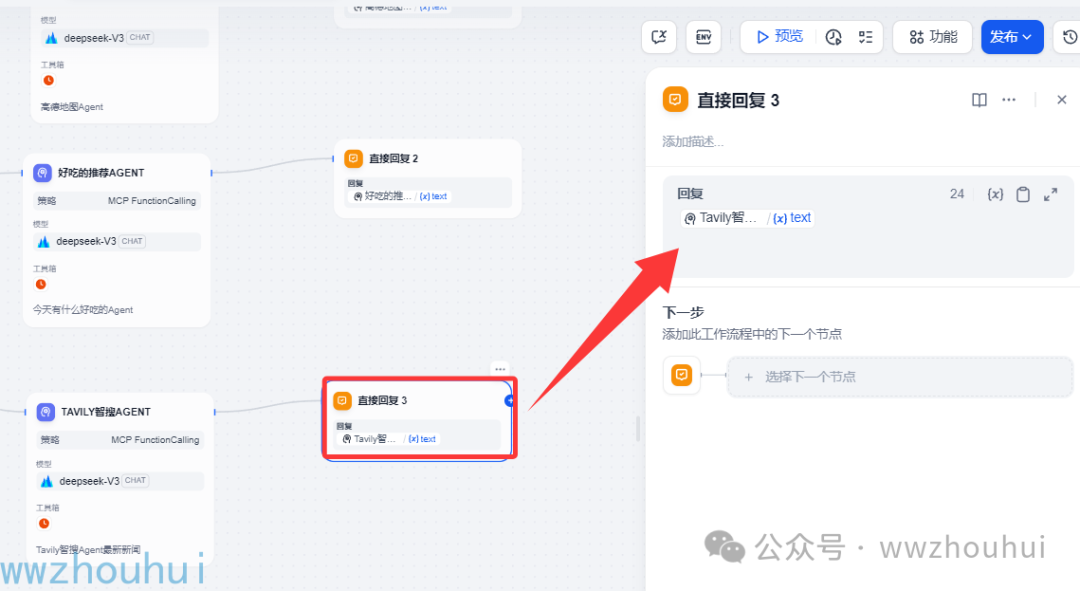Screen dimensions: 1080x591
Task: Click the plus handle on 直接回复 3 node
Action: tap(510, 401)
